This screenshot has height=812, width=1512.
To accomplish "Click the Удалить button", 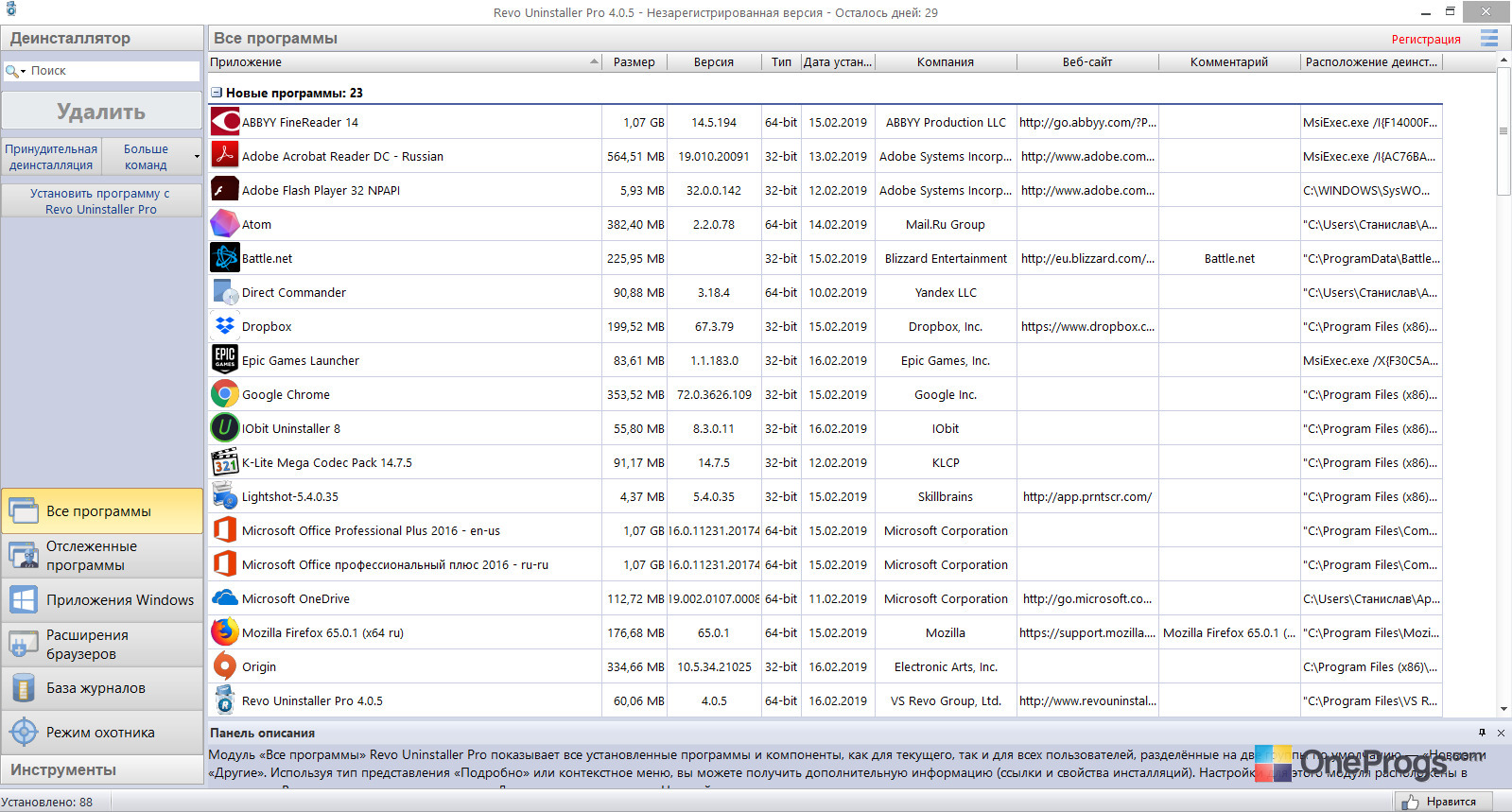I will click(x=101, y=112).
